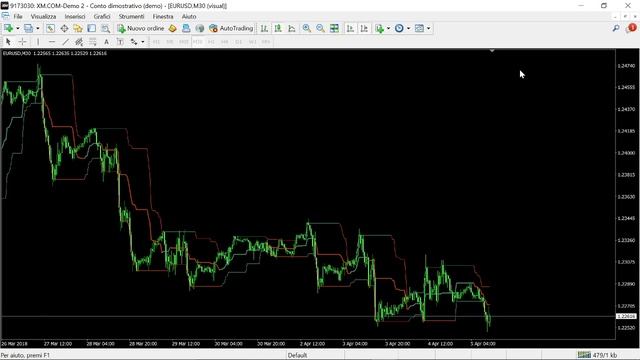Click the Default profile in status bar
640x360 pixels.
297,355
